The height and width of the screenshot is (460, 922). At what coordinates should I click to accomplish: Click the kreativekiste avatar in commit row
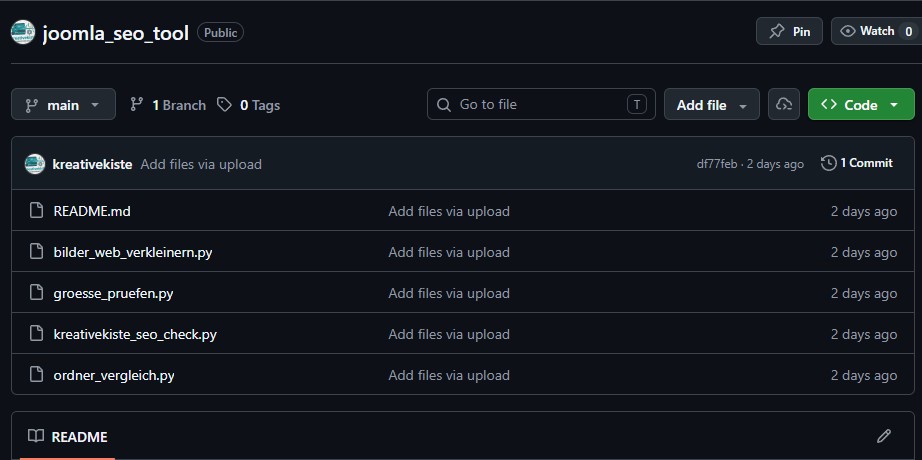pyautogui.click(x=35, y=164)
